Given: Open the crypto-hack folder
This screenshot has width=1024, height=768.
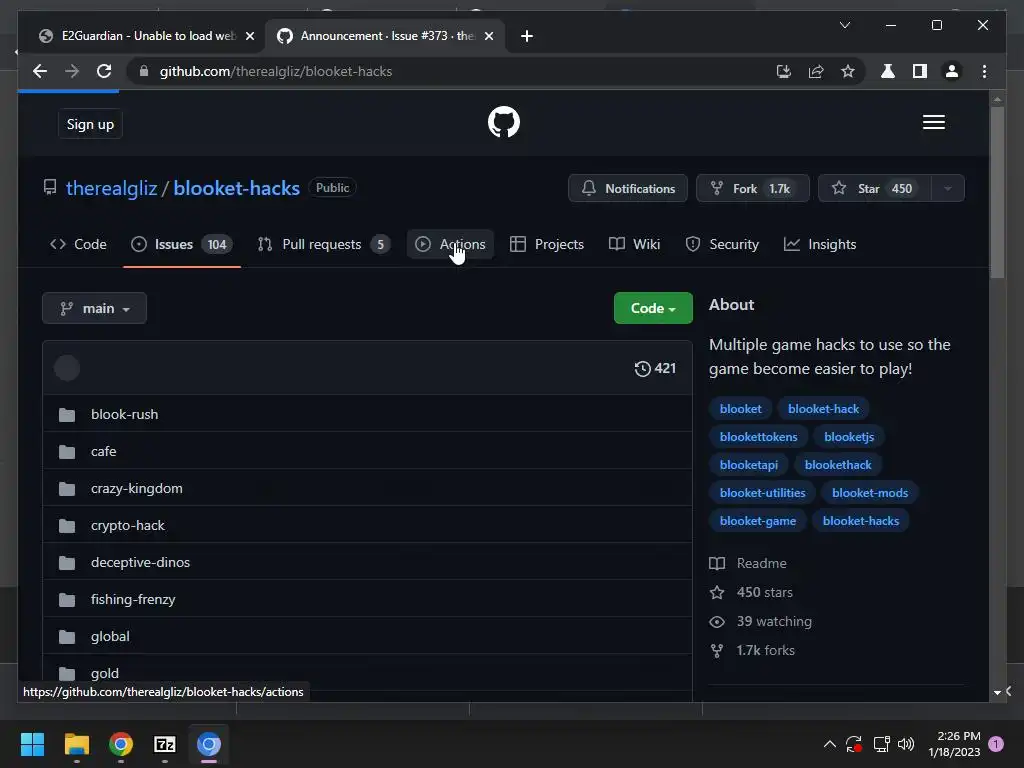Looking at the screenshot, I should [127, 526].
